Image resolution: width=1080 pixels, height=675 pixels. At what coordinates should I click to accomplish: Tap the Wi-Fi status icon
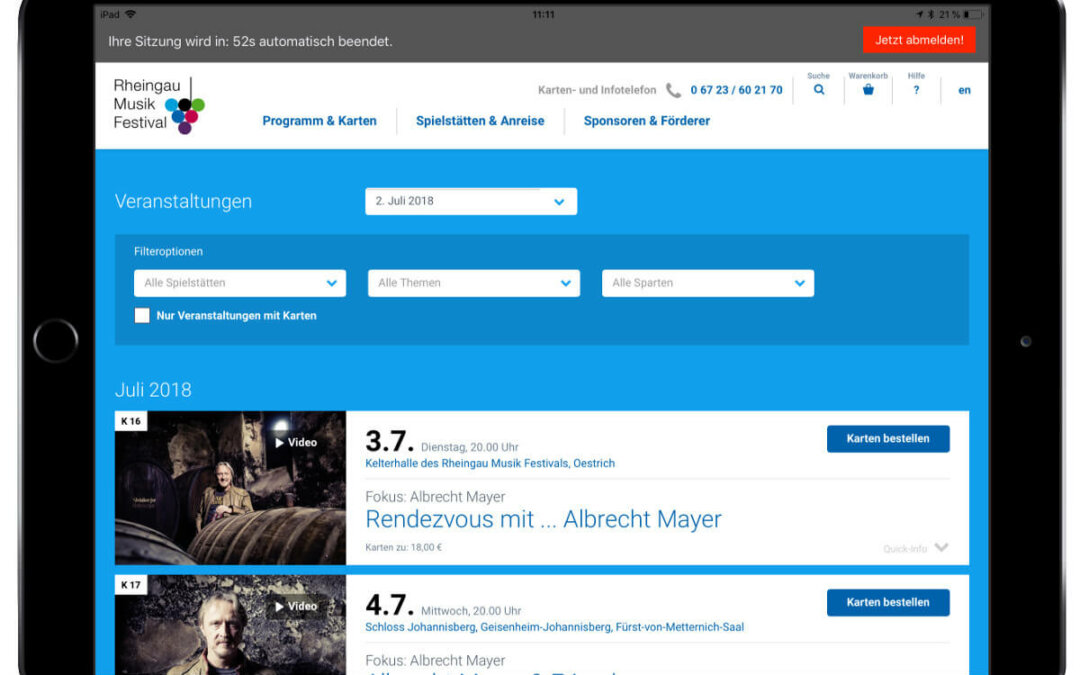(x=131, y=14)
